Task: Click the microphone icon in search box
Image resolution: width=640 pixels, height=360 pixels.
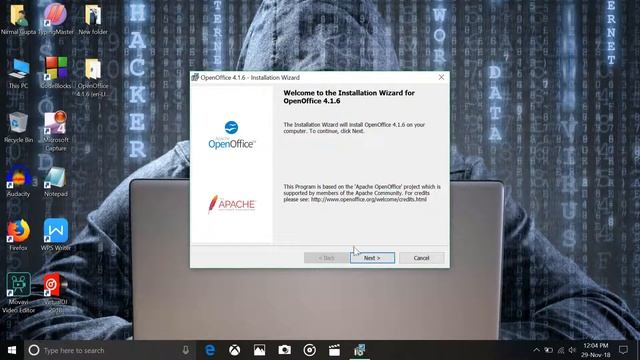Action: [185, 350]
